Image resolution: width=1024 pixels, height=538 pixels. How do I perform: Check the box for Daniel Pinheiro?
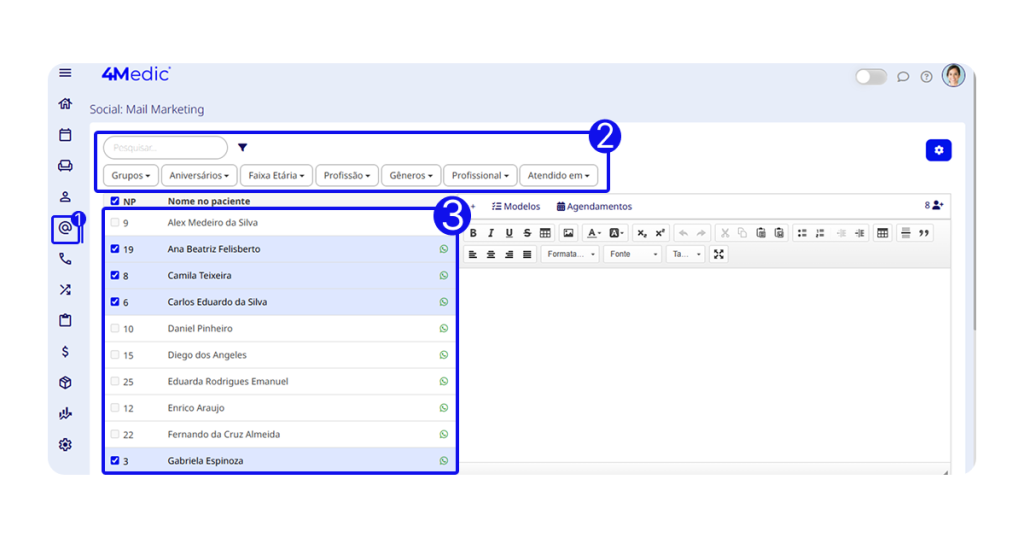pyautogui.click(x=115, y=328)
